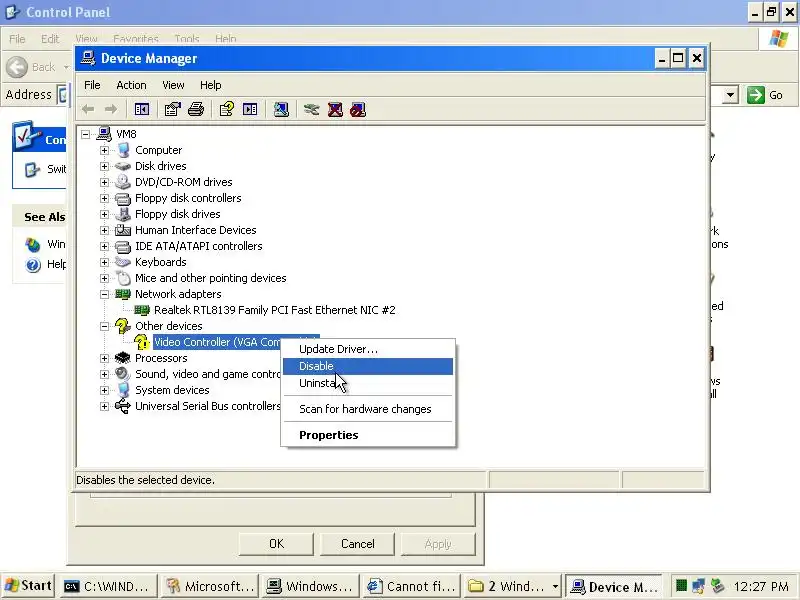Collapse the Network adapters node
This screenshot has width=800, height=600.
[104, 294]
